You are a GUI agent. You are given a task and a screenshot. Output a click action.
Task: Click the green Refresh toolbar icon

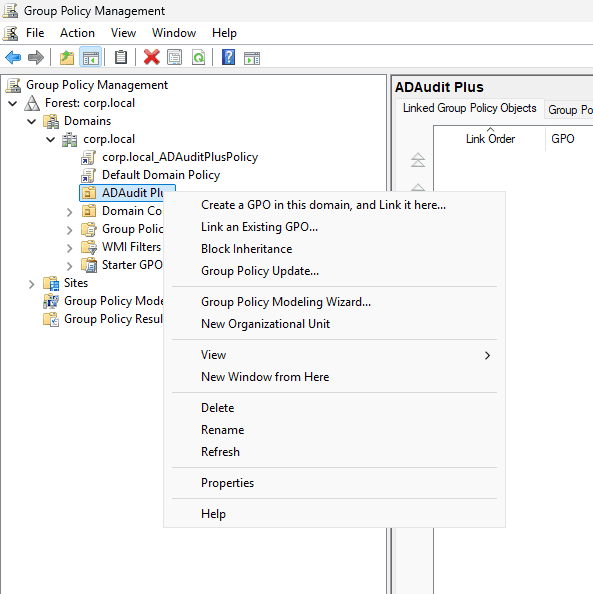pyautogui.click(x=198, y=58)
